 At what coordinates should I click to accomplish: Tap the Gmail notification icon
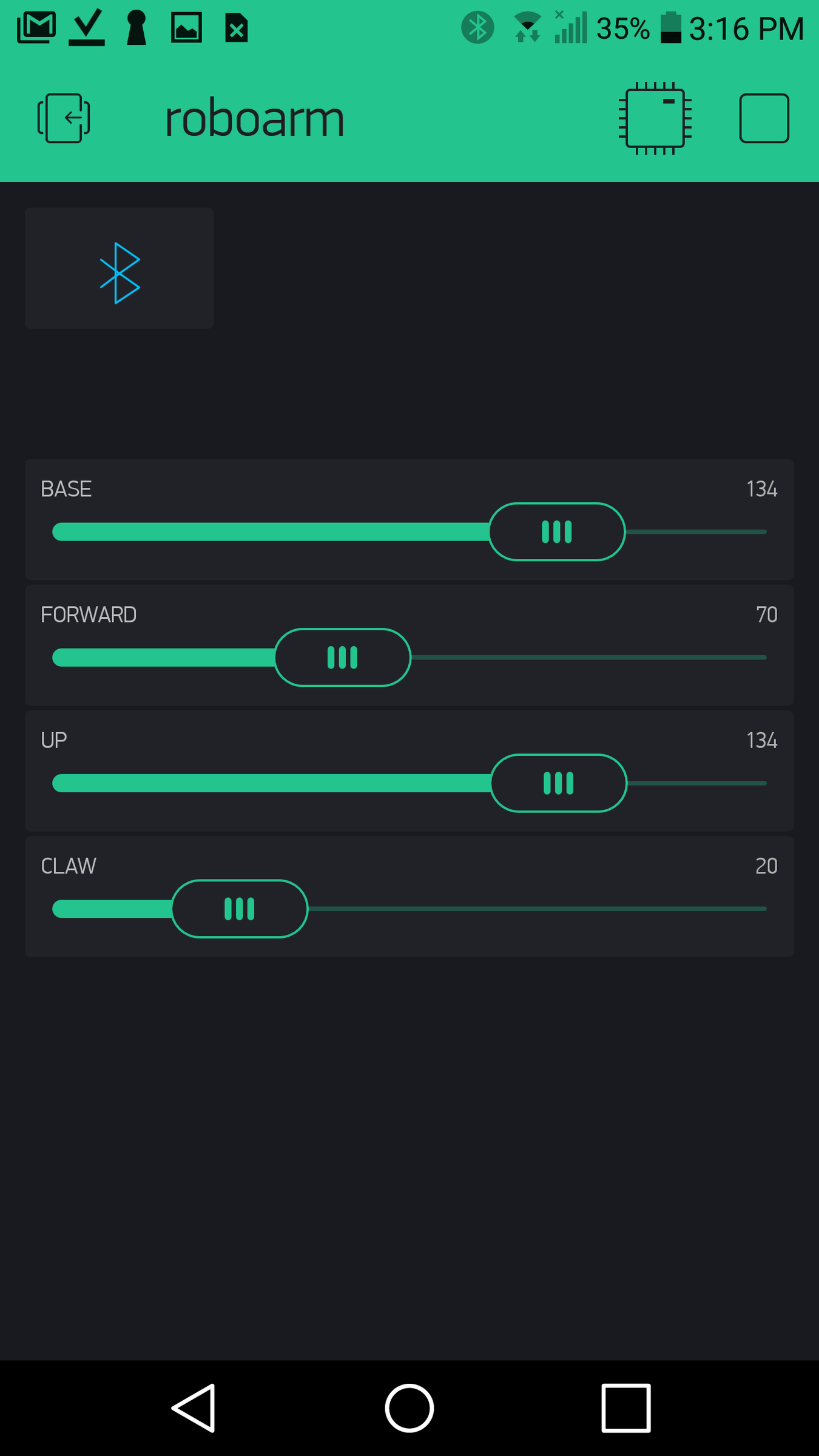tap(36, 28)
